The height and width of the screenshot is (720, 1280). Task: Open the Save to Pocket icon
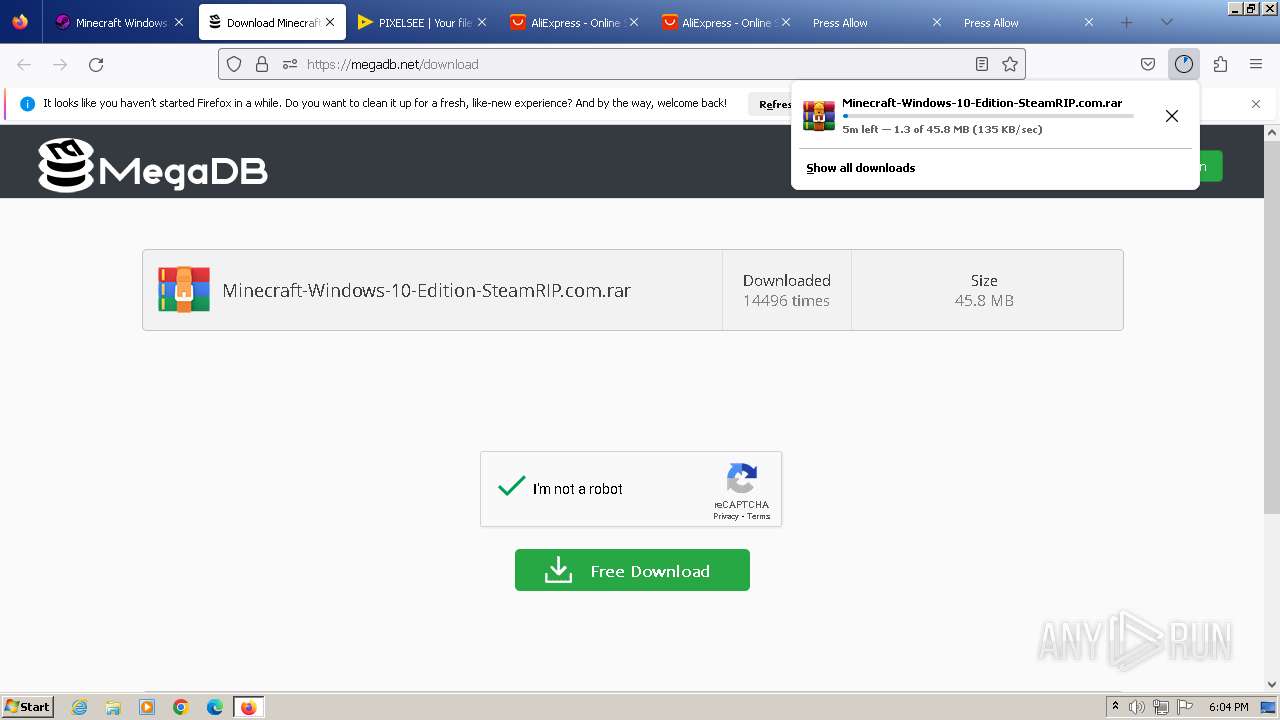tap(1148, 64)
